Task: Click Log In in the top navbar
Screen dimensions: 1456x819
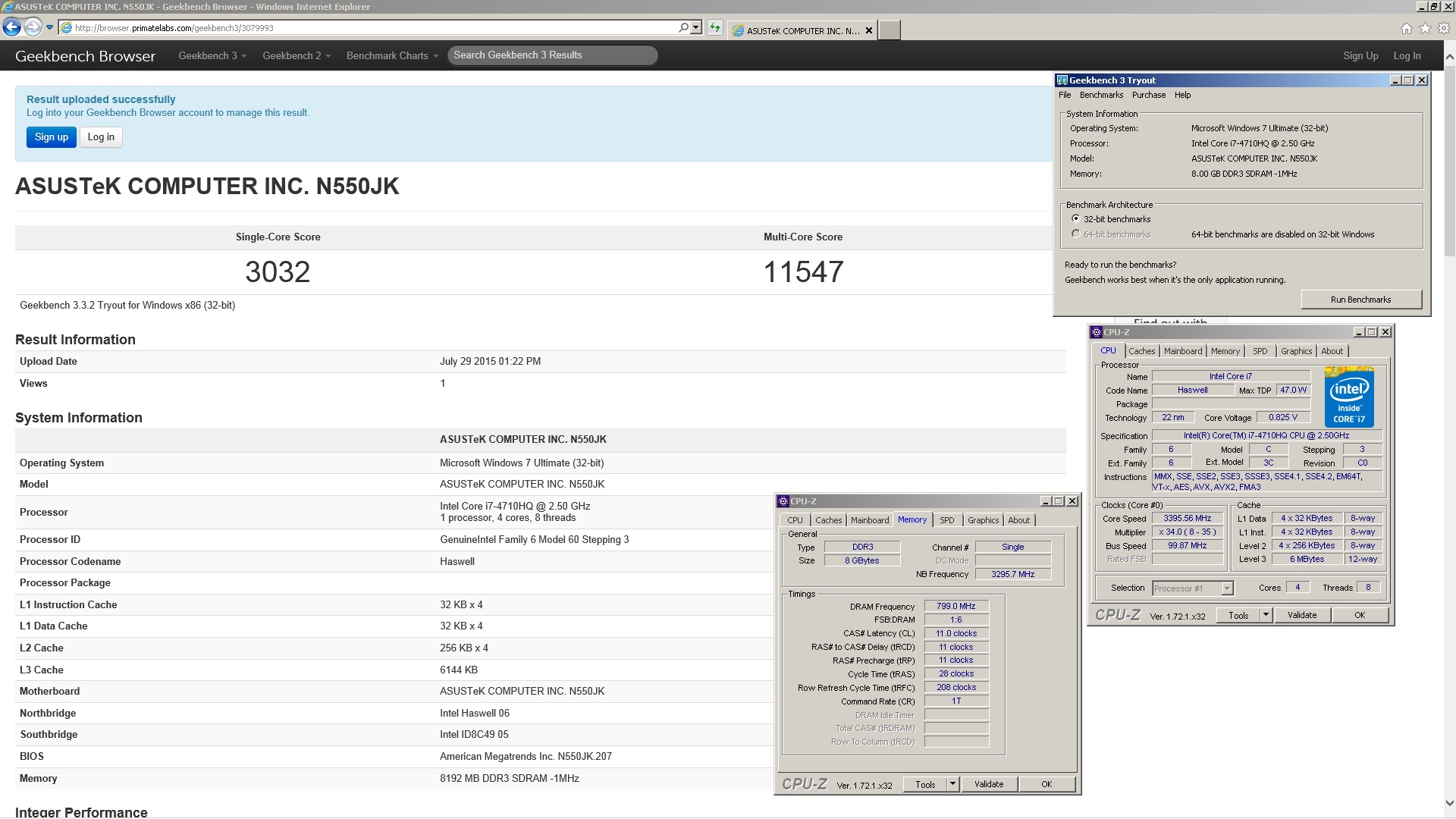Action: click(1407, 55)
